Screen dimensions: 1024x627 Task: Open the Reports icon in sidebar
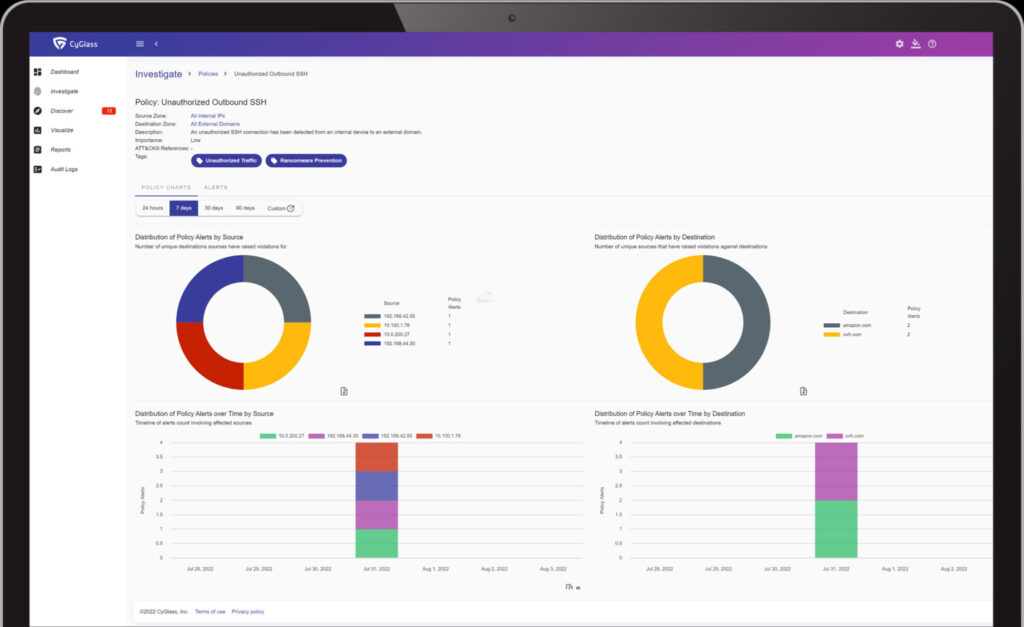pos(38,150)
